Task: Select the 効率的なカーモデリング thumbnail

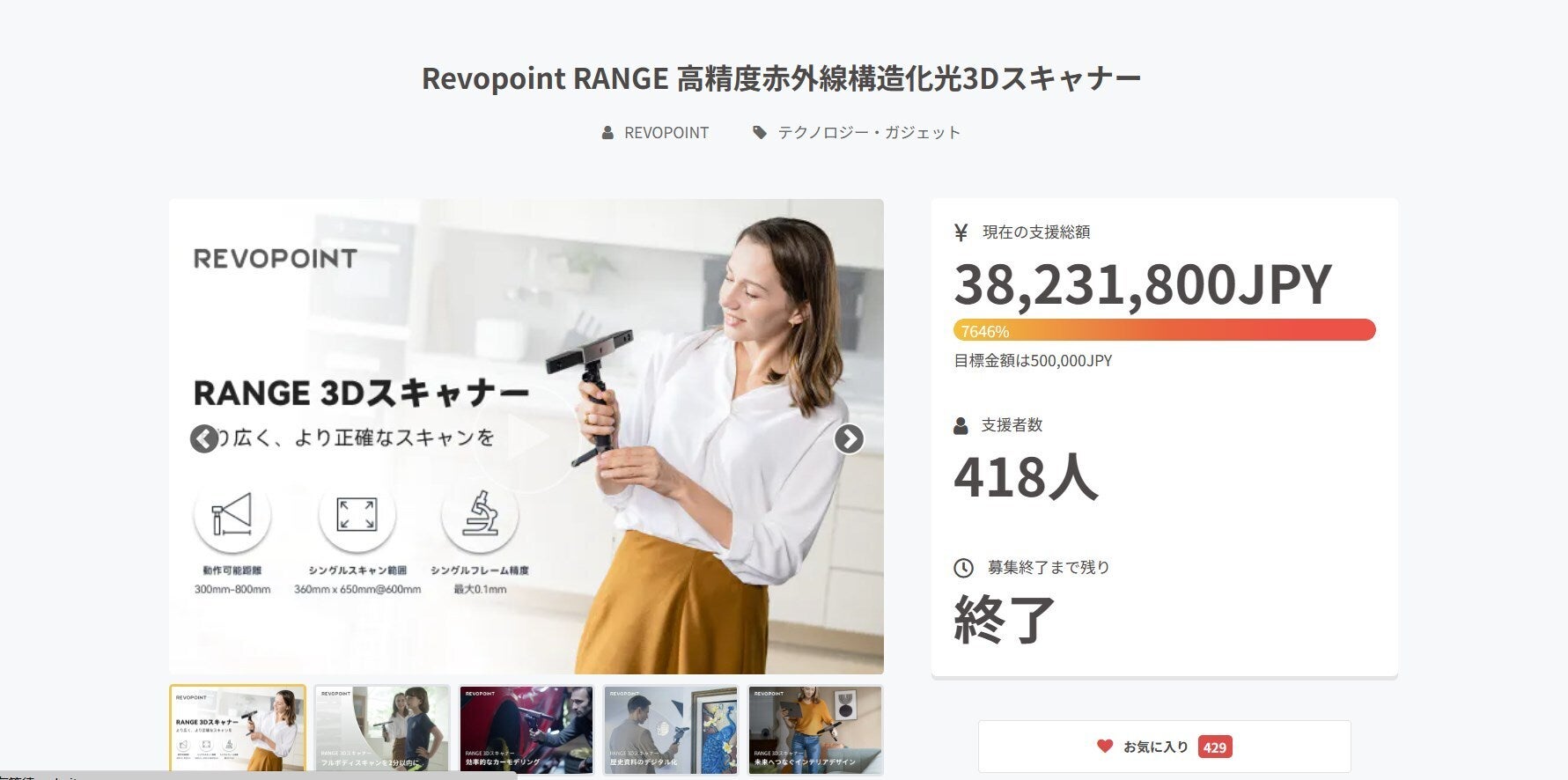Action: (x=526, y=729)
